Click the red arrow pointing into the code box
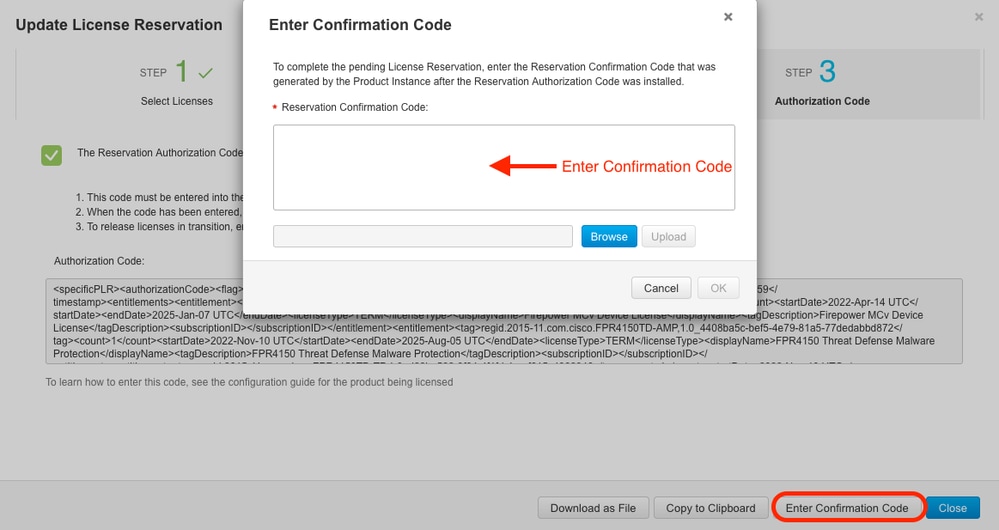The height and width of the screenshot is (530, 999). [522, 166]
